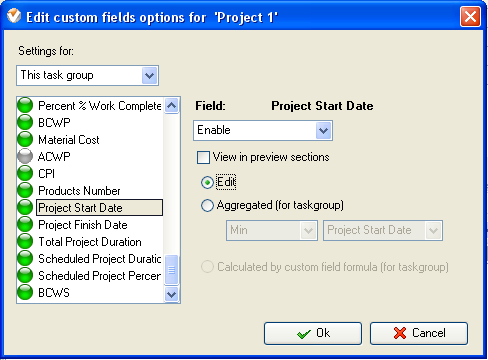The width and height of the screenshot is (488, 360).
Task: Click the Cancel button
Action: (x=419, y=333)
